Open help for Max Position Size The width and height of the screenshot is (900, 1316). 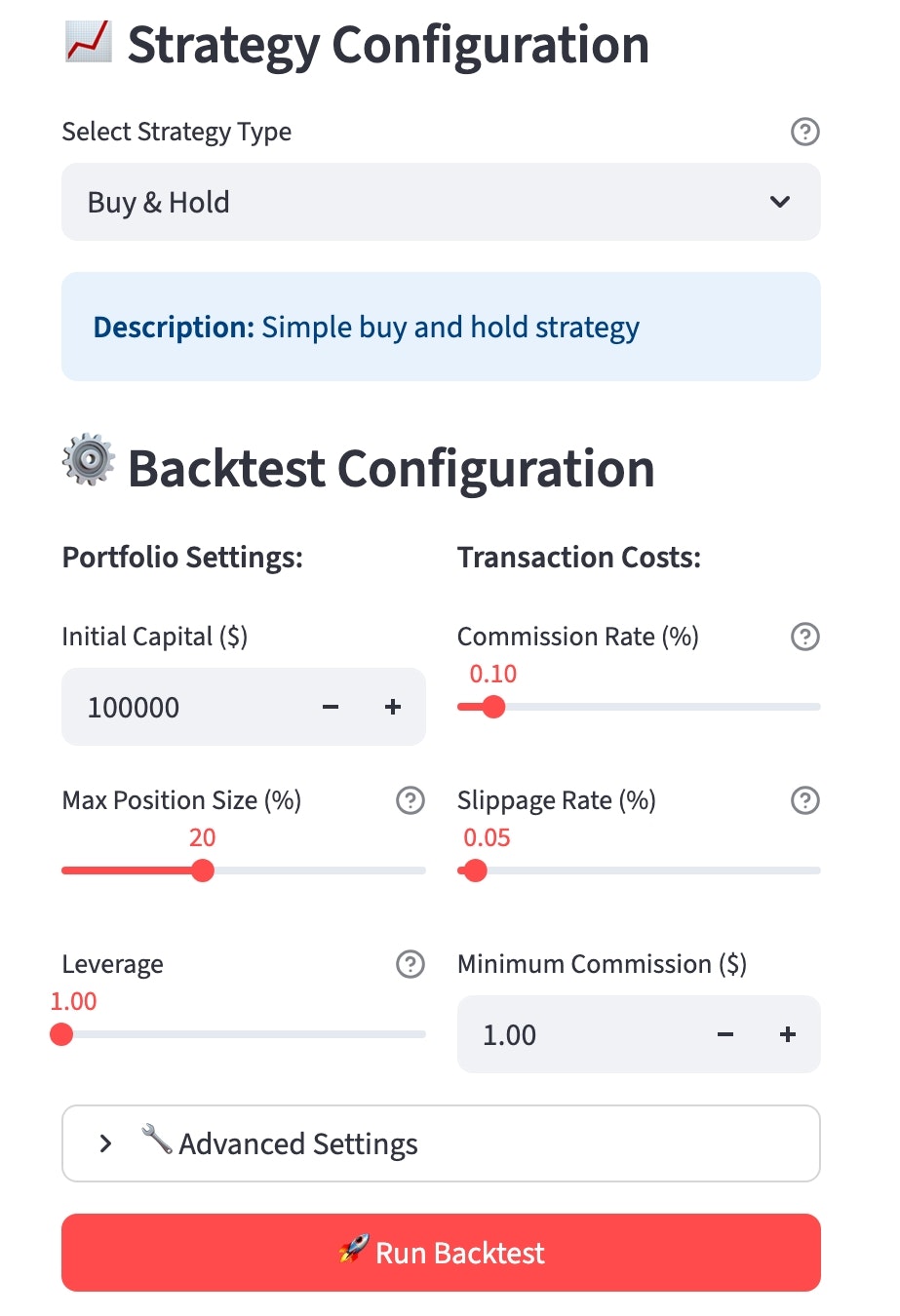pyautogui.click(x=411, y=800)
